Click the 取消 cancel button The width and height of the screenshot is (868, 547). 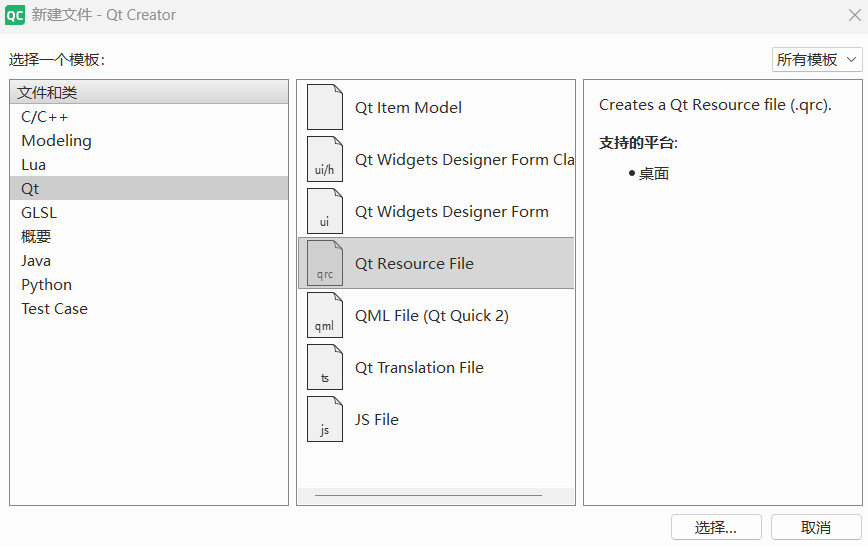tap(816, 528)
